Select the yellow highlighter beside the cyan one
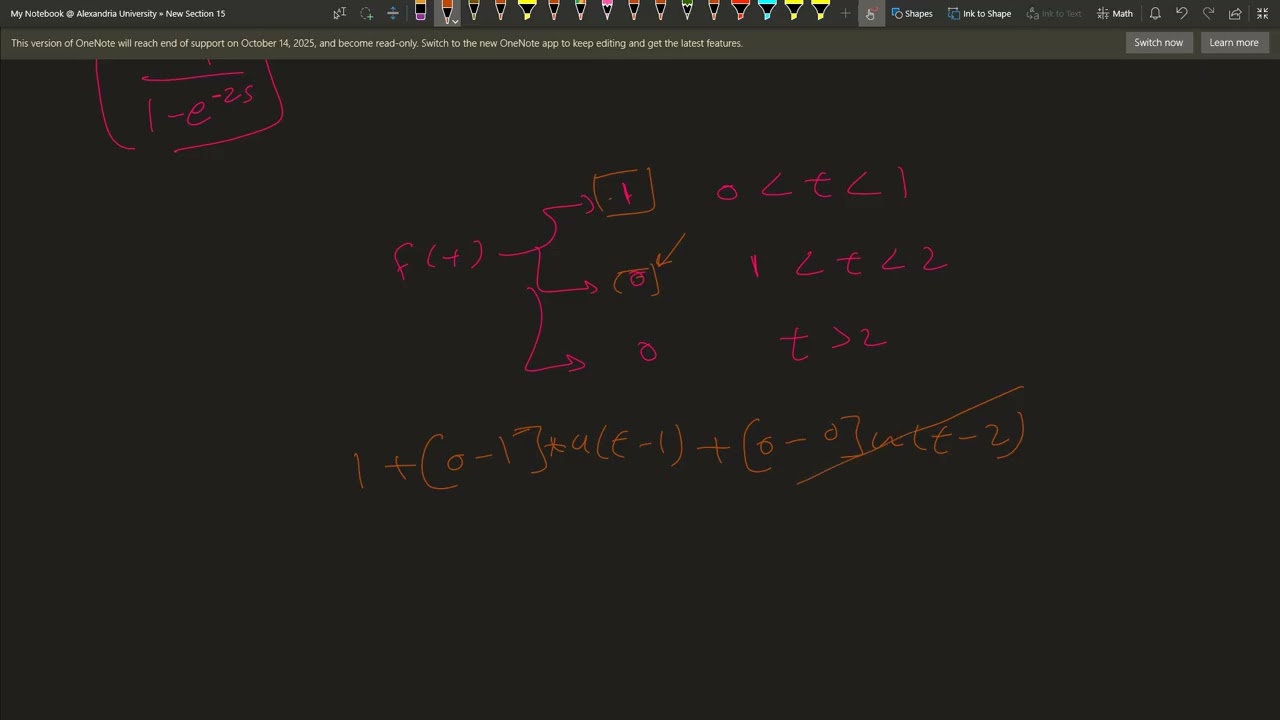The height and width of the screenshot is (720, 1280). point(794,12)
